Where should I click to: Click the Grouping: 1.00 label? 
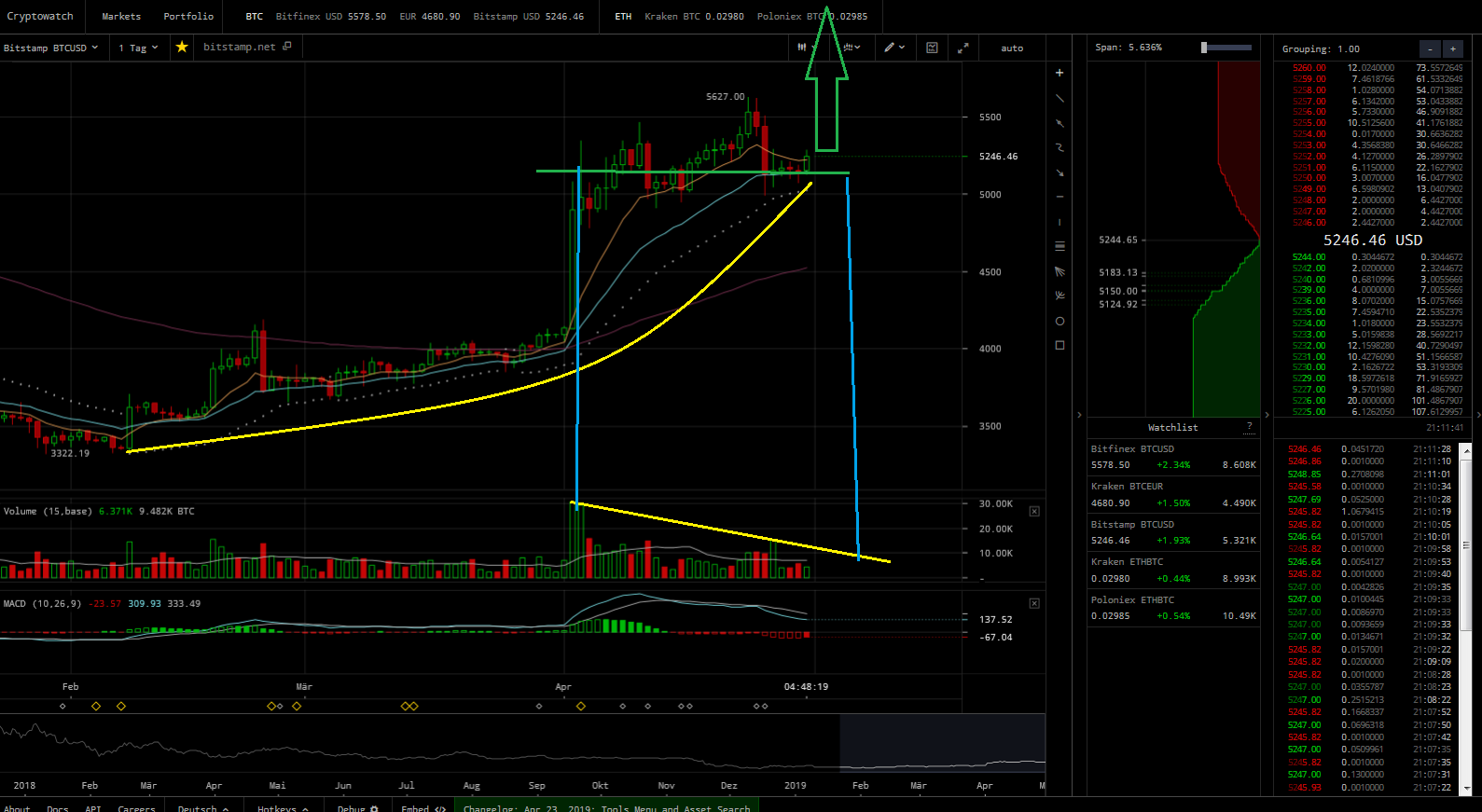pos(1321,49)
